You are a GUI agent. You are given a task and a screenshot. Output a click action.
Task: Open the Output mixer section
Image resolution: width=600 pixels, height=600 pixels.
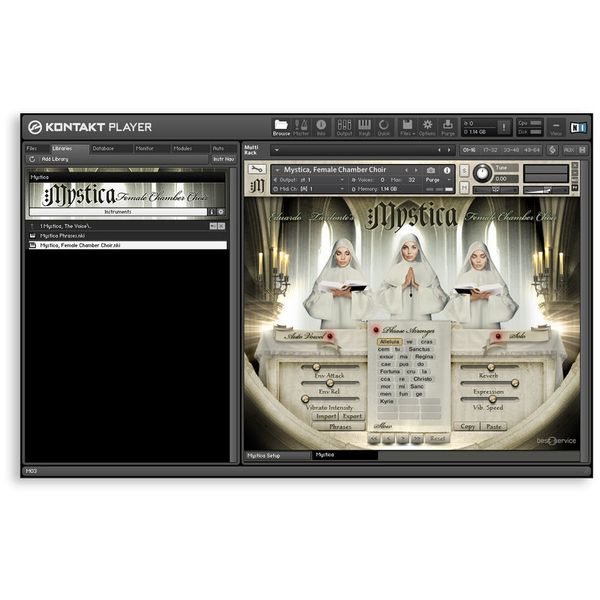pos(344,126)
